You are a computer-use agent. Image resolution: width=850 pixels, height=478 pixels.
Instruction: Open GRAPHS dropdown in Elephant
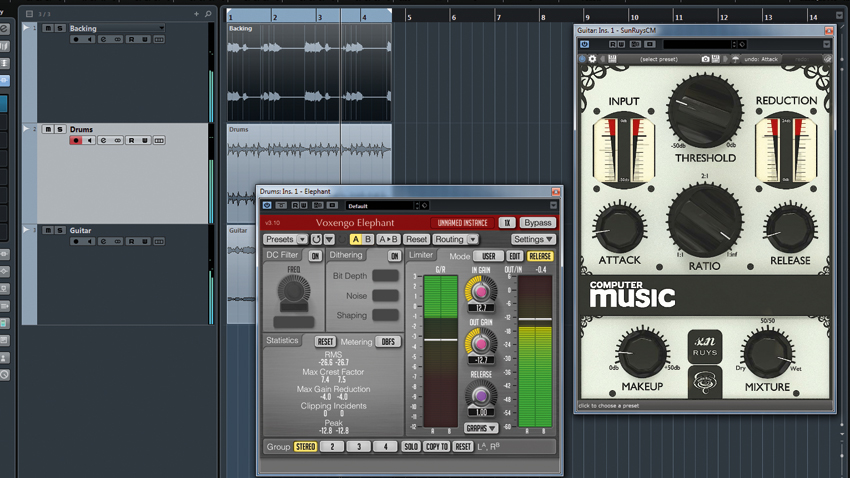(x=480, y=428)
